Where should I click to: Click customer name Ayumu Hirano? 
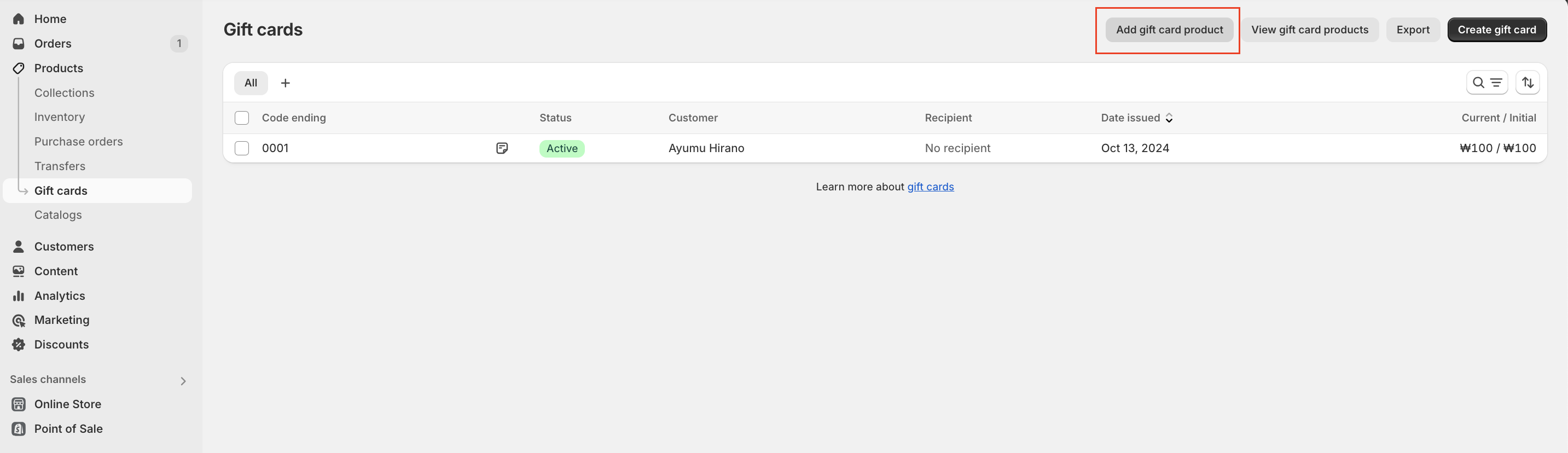pyautogui.click(x=706, y=148)
